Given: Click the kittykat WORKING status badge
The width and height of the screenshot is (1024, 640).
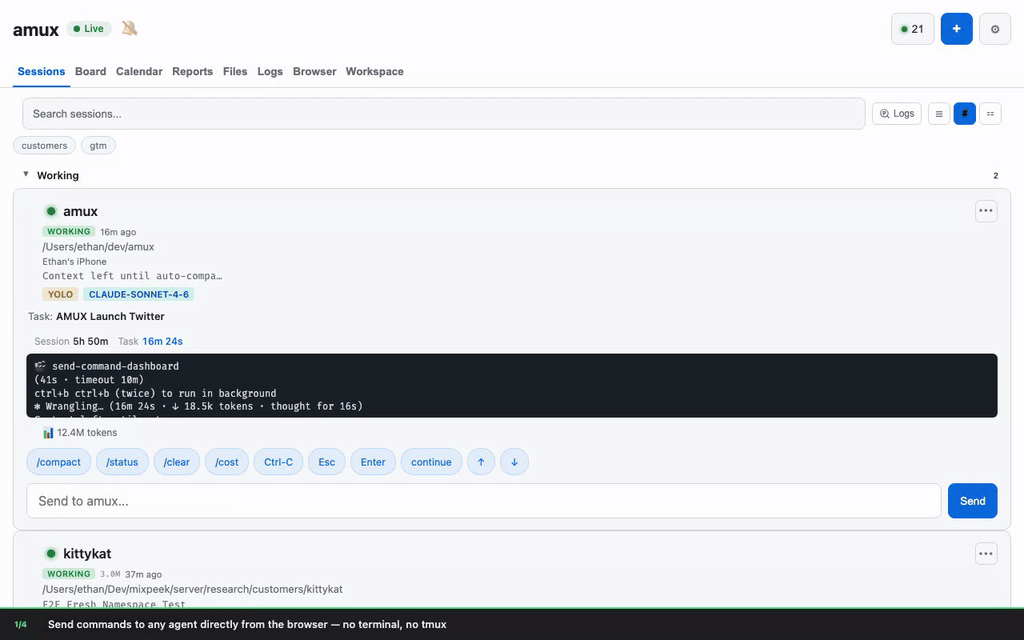Looking at the screenshot, I should tap(69, 573).
